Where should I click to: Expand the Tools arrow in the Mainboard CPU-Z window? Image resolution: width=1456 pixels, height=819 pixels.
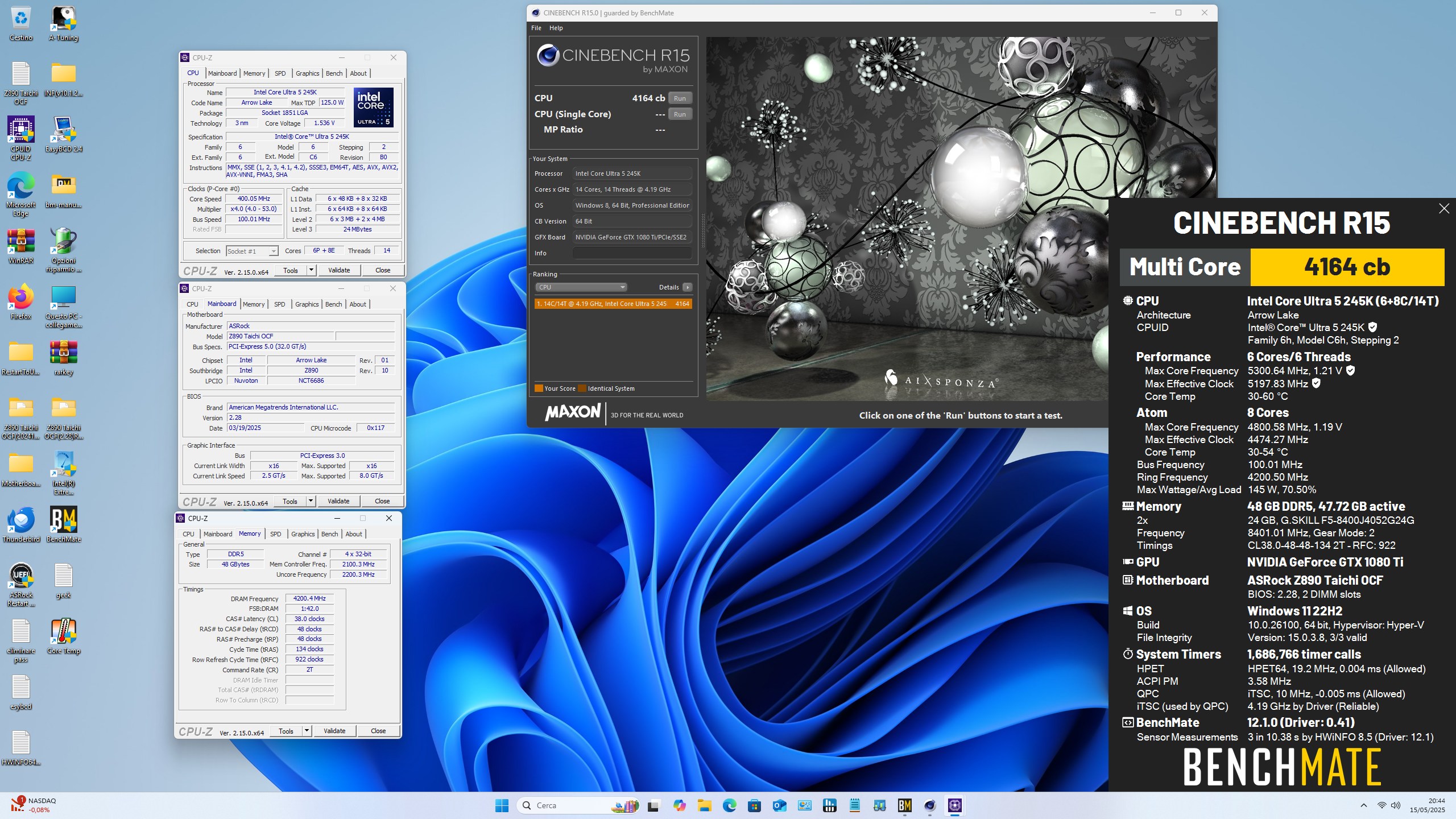coord(311,501)
